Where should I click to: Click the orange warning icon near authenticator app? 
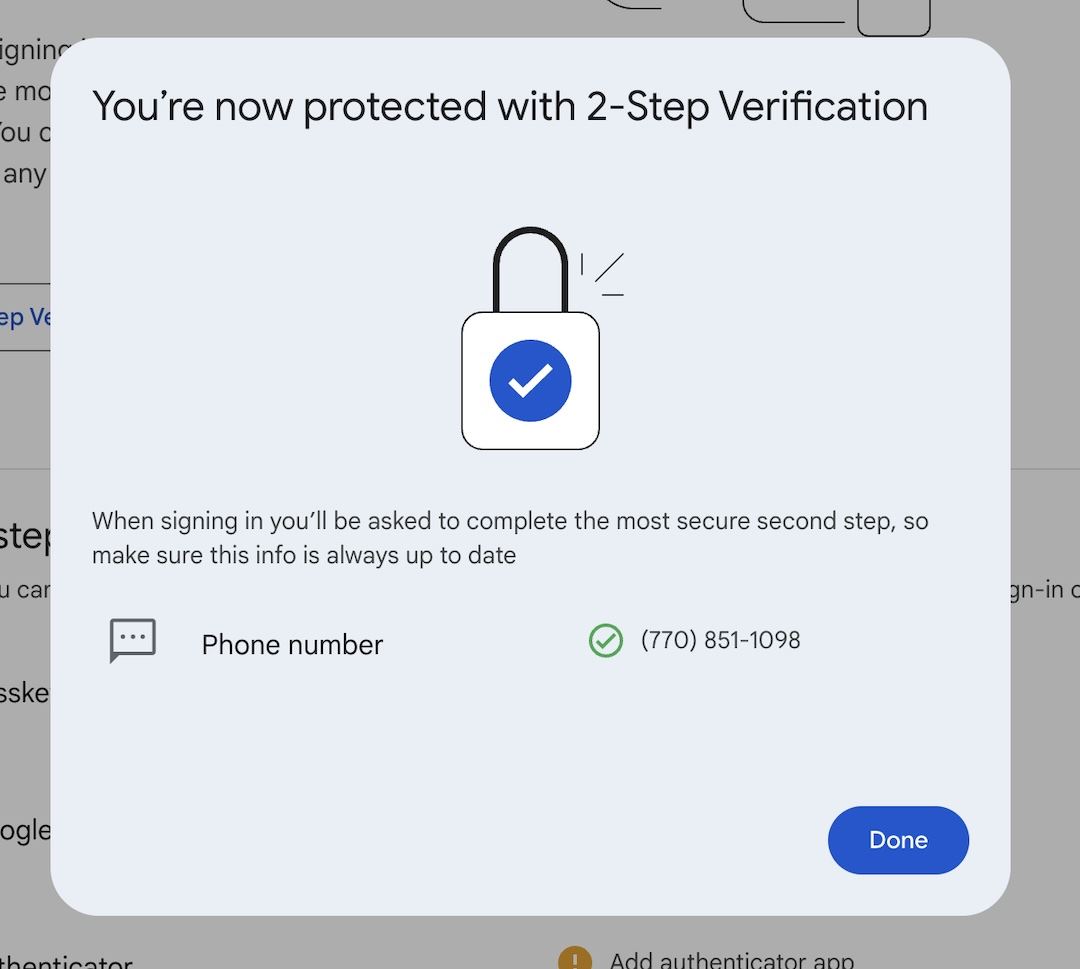pyautogui.click(x=574, y=958)
